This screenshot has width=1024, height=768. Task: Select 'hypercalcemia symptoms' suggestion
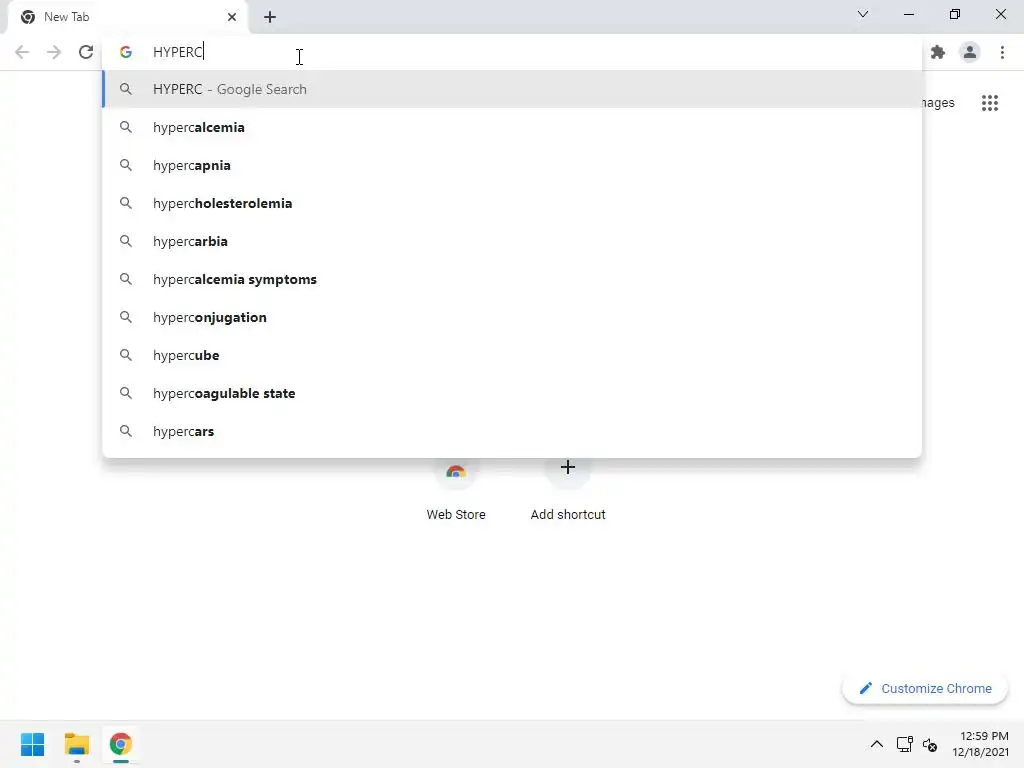tap(512, 279)
